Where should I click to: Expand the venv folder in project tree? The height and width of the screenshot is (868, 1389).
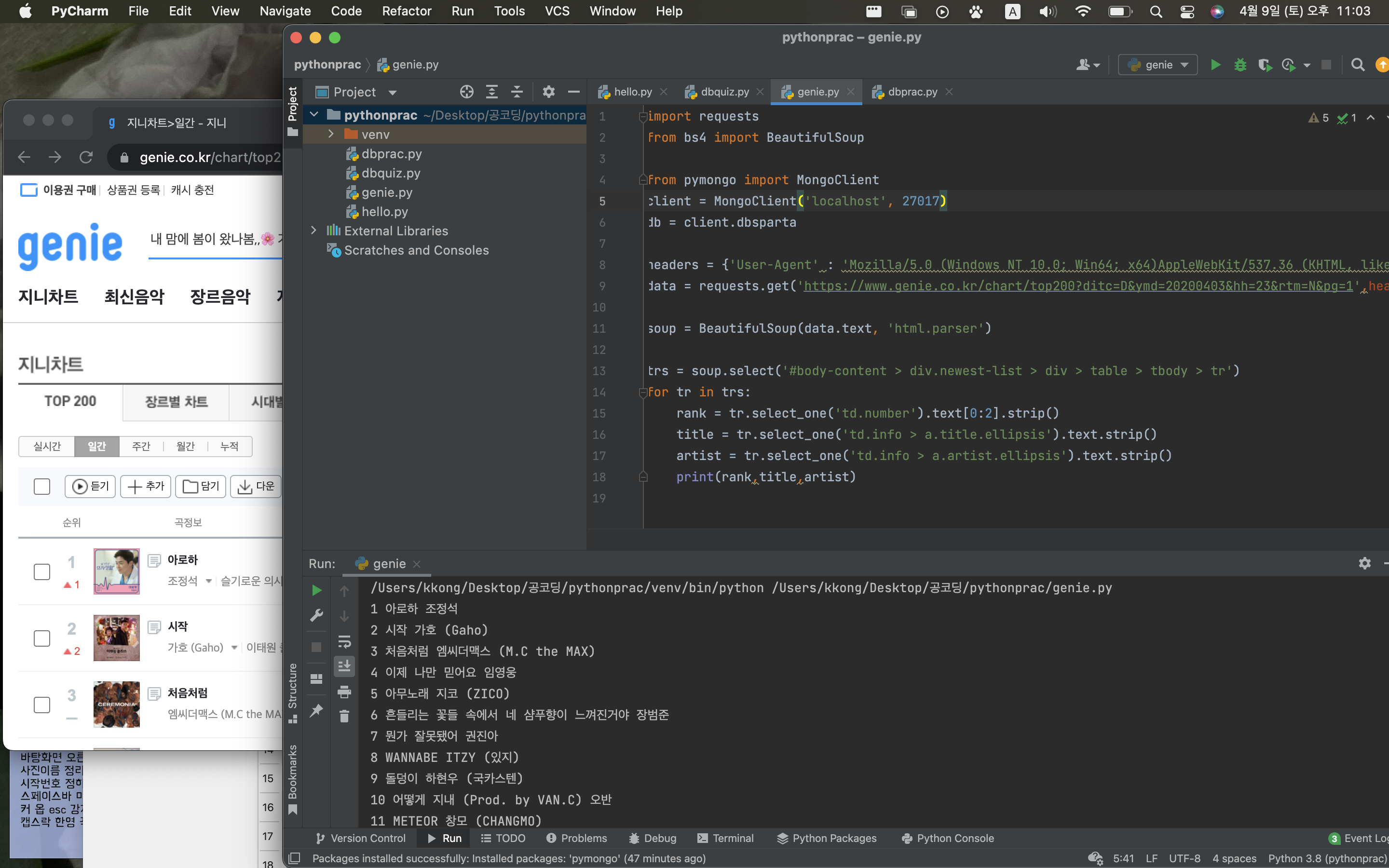point(331,135)
